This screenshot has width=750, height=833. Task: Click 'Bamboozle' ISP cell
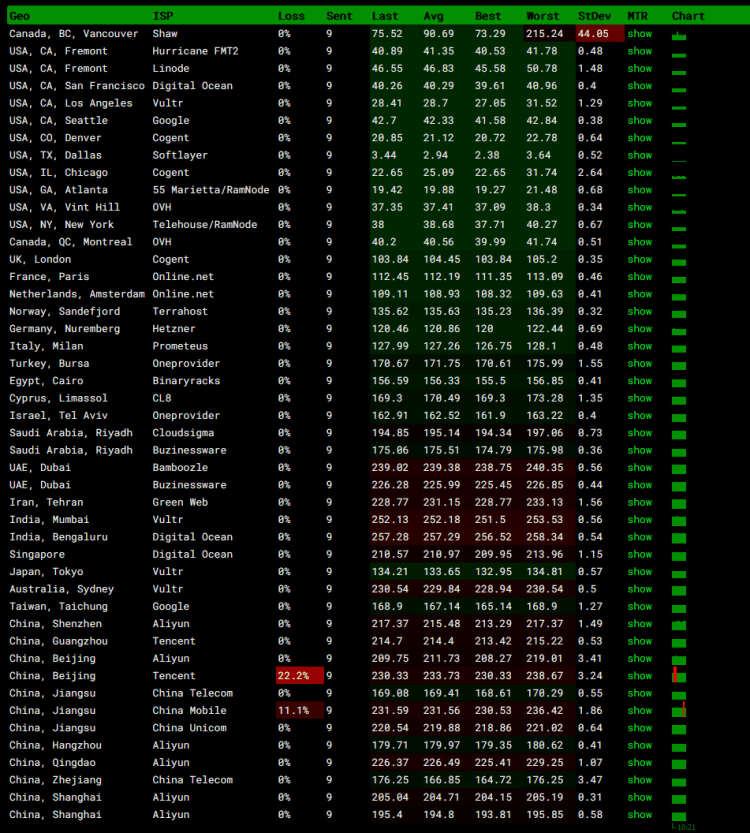pos(180,468)
